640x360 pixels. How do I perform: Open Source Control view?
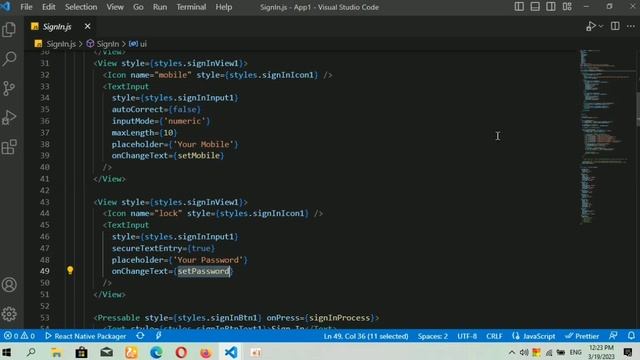coord(9,88)
